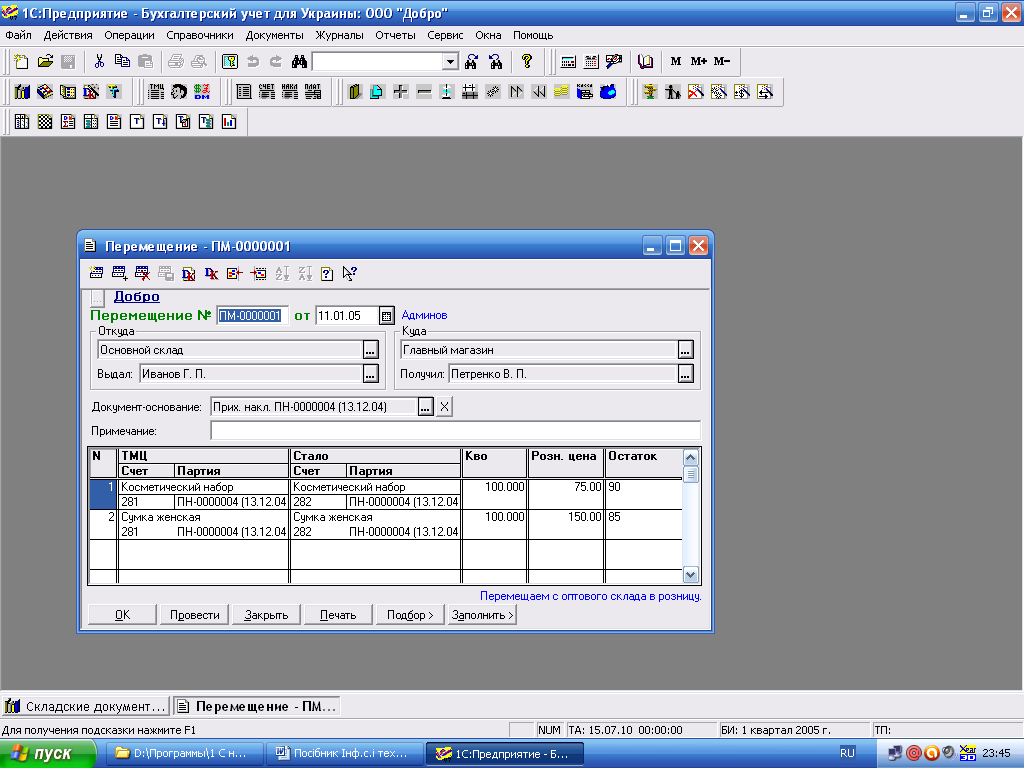
Task: Switch to Посібник Word taskbar item
Action: click(x=345, y=754)
